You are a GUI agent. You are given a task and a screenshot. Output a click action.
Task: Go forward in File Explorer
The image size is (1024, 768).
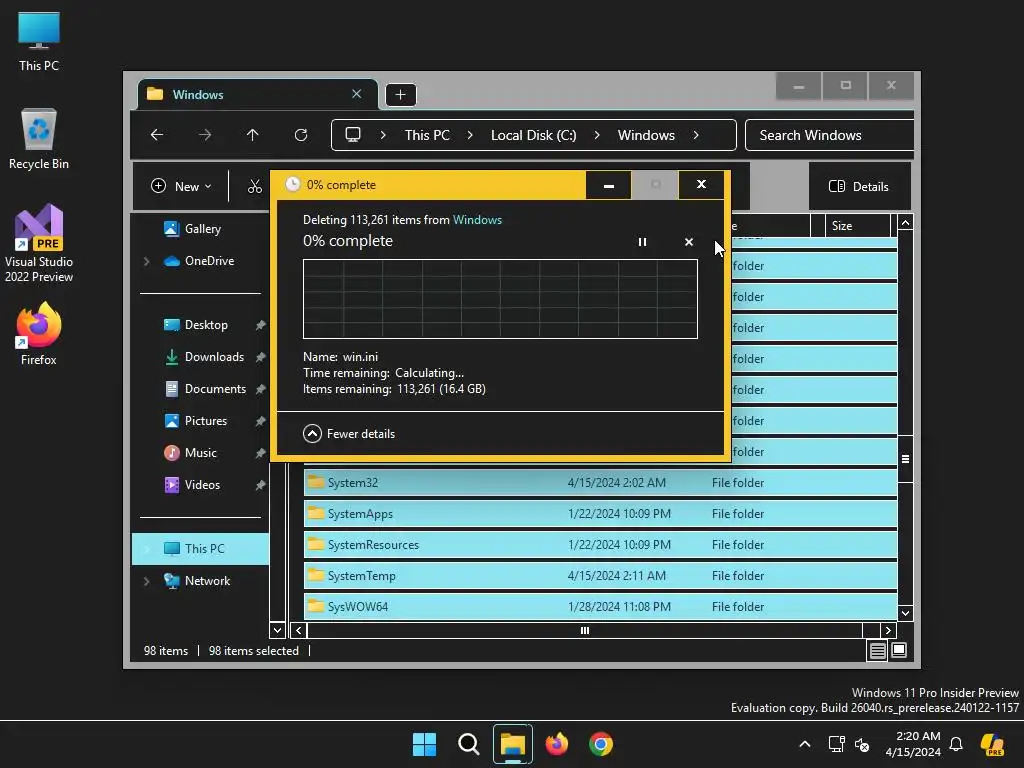pyautogui.click(x=205, y=135)
